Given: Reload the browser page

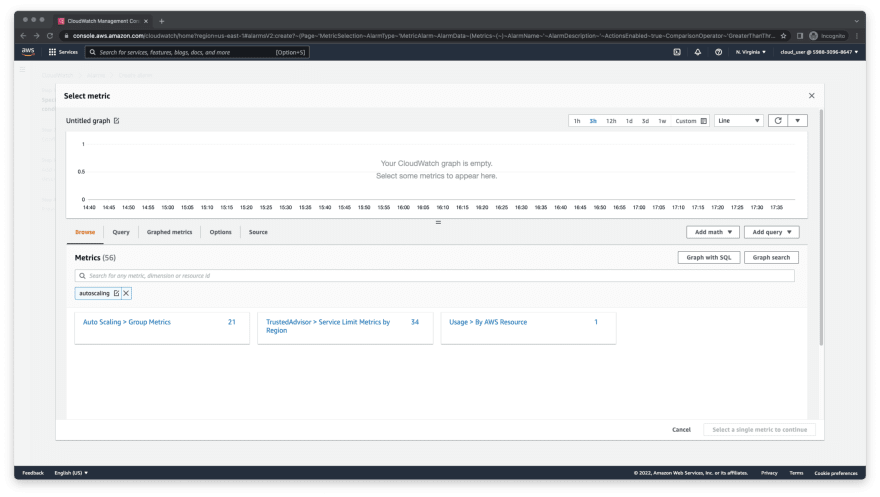Looking at the screenshot, I should (50, 36).
